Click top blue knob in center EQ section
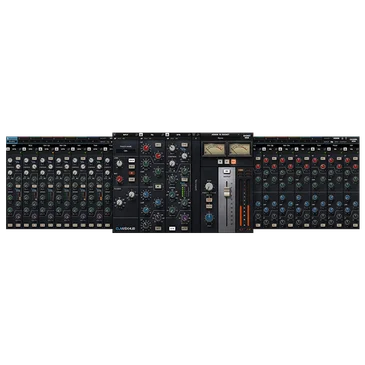This screenshot has width=365, height=365. [x=146, y=194]
